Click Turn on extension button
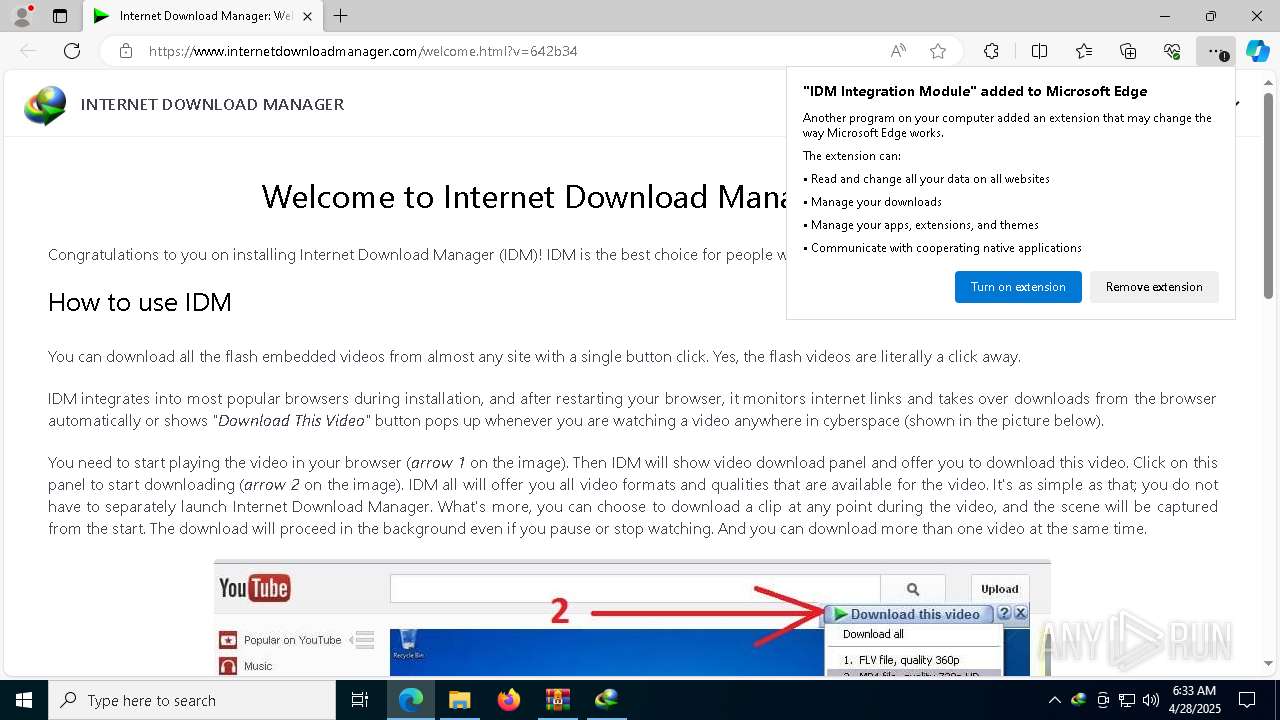The image size is (1280, 720). (1018, 287)
